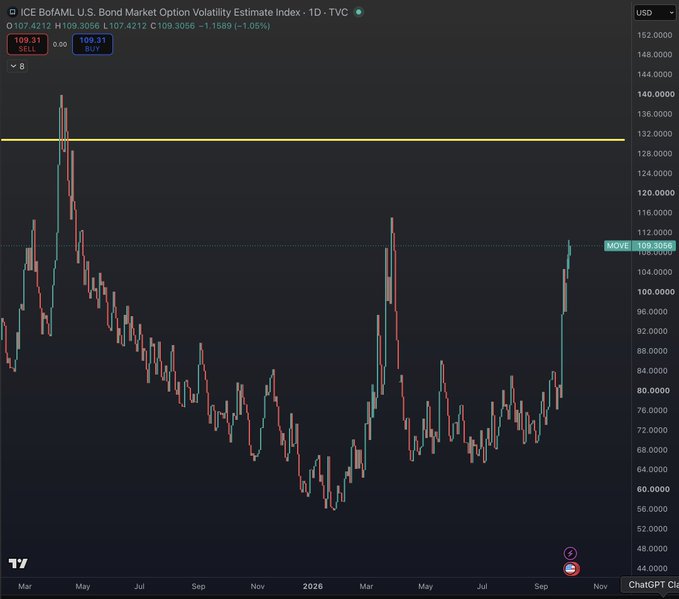
Task: Click the red SELL 109.31 button
Action: (x=27, y=44)
